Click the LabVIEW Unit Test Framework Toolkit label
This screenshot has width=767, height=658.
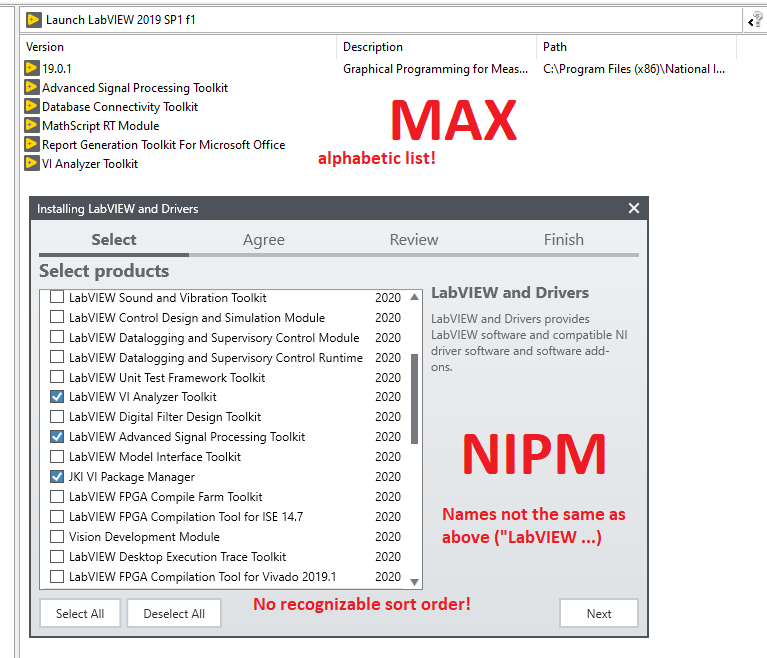[167, 377]
